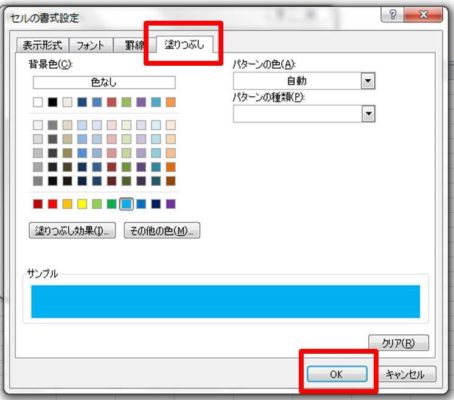This screenshot has width=454, height=400.
Task: Open その他の色 more colors button
Action: pos(162,230)
